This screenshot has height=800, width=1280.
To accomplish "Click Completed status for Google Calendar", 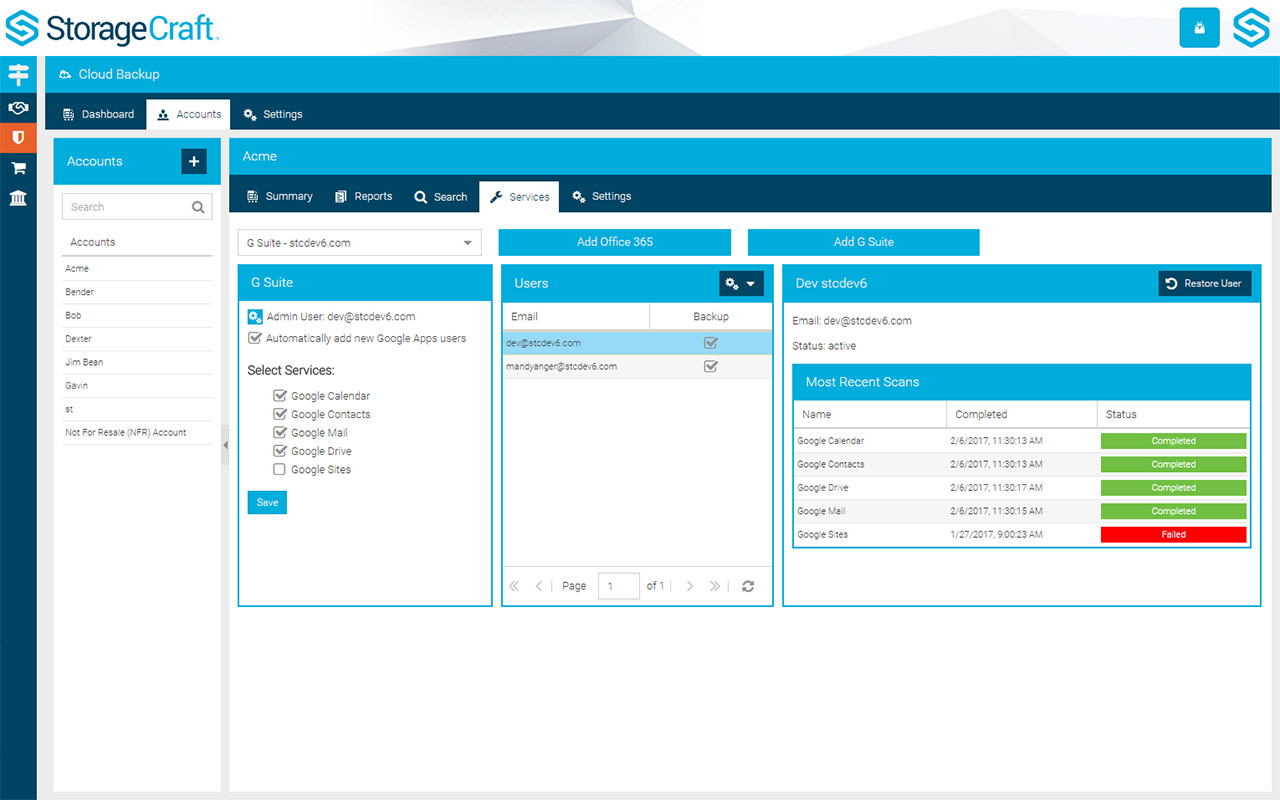I will (1174, 441).
